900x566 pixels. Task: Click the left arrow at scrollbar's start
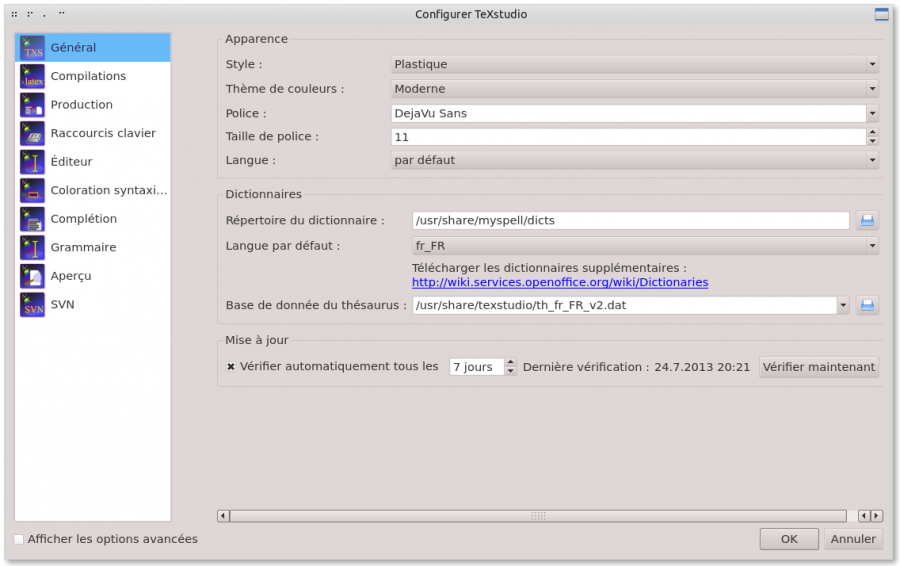click(x=223, y=516)
